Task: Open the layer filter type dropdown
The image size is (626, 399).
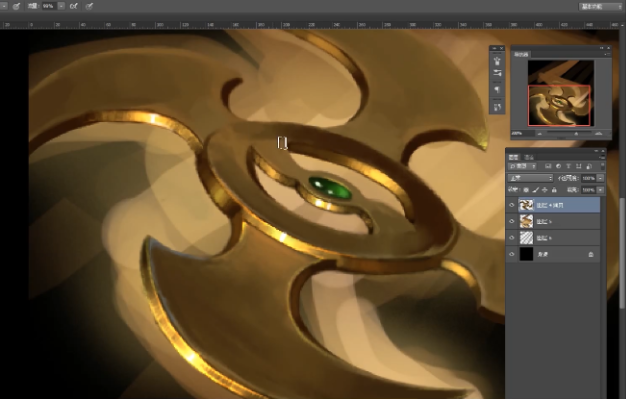Action: pyautogui.click(x=523, y=166)
